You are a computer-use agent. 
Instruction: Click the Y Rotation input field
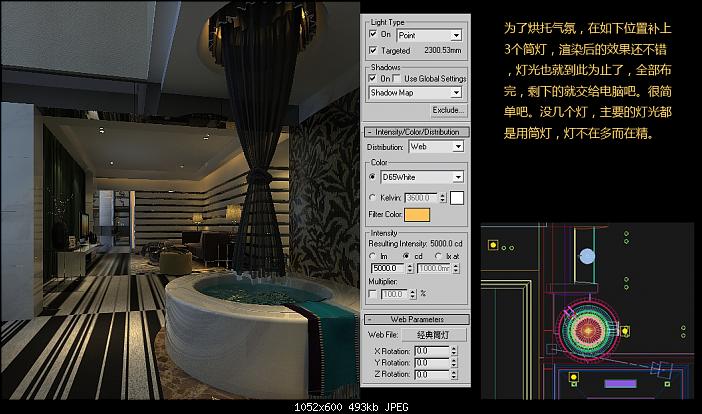coord(432,363)
